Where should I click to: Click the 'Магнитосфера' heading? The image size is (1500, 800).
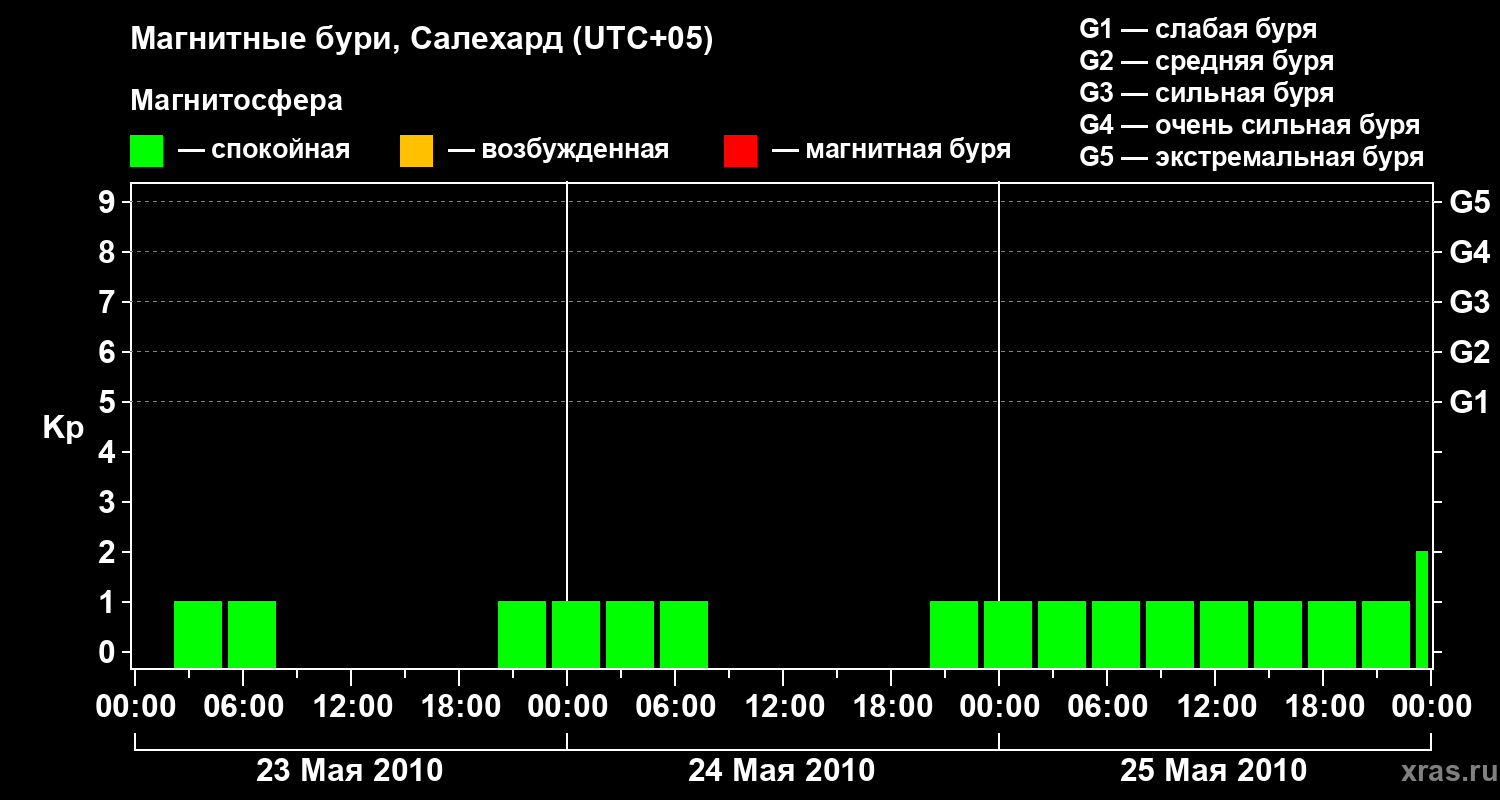tap(236, 101)
